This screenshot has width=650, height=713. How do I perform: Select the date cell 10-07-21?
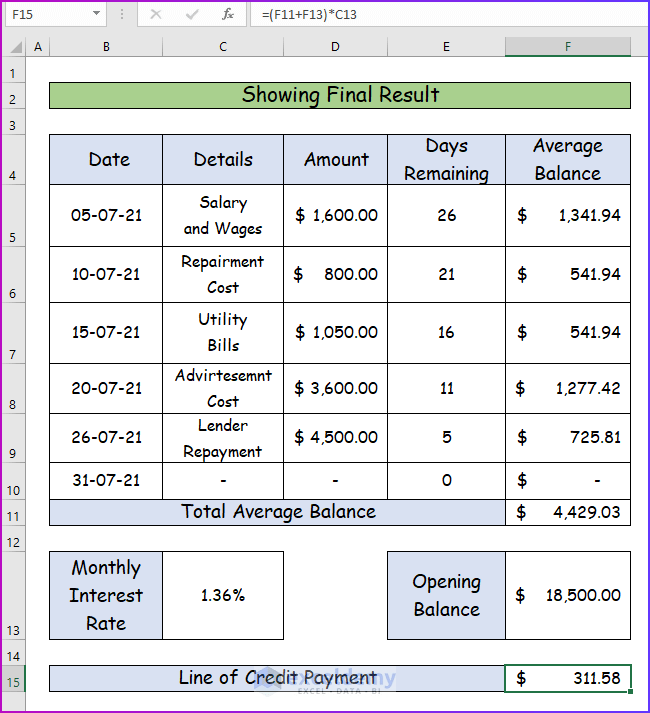click(x=106, y=275)
